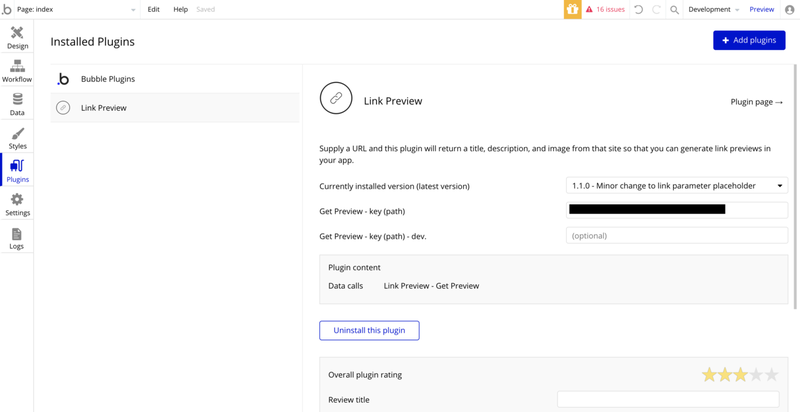Open the Development version dropdown
Viewport: 800px width, 412px height.
click(714, 9)
